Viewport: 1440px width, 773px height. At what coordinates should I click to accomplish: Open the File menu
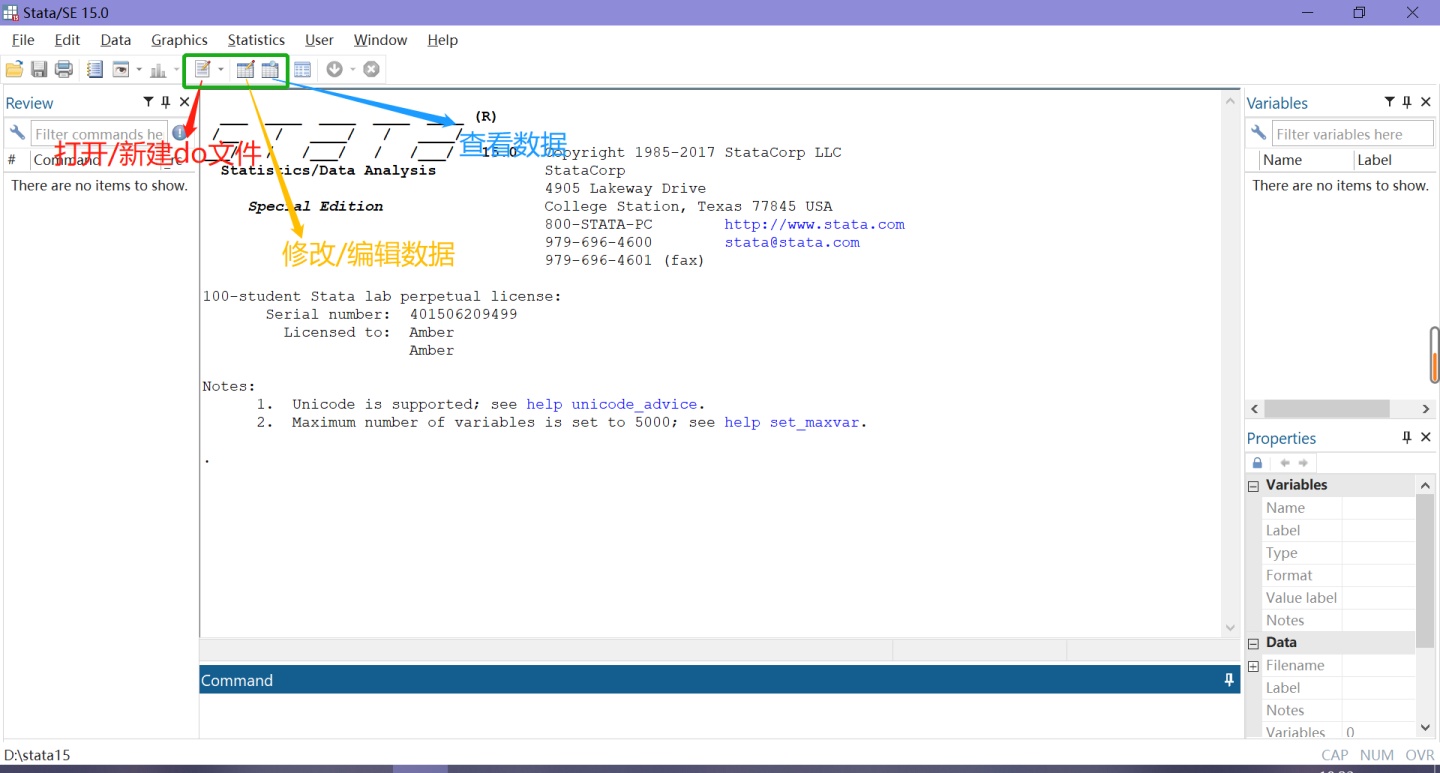click(23, 40)
